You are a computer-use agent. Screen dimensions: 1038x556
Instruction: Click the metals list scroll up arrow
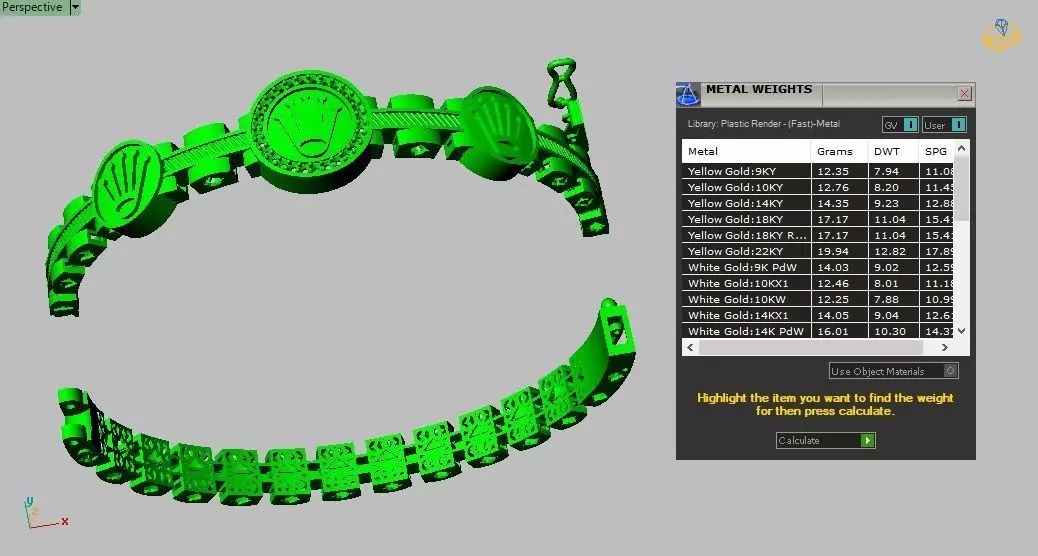click(961, 148)
